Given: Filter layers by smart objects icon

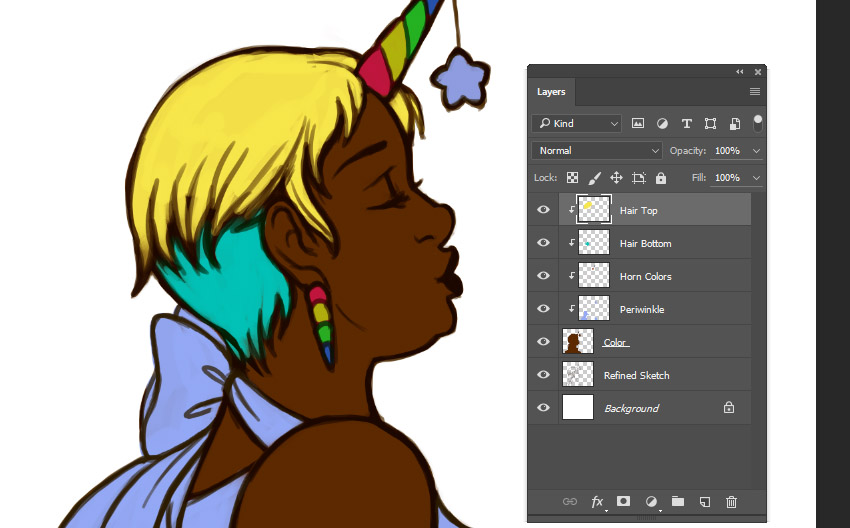Looking at the screenshot, I should coord(735,124).
